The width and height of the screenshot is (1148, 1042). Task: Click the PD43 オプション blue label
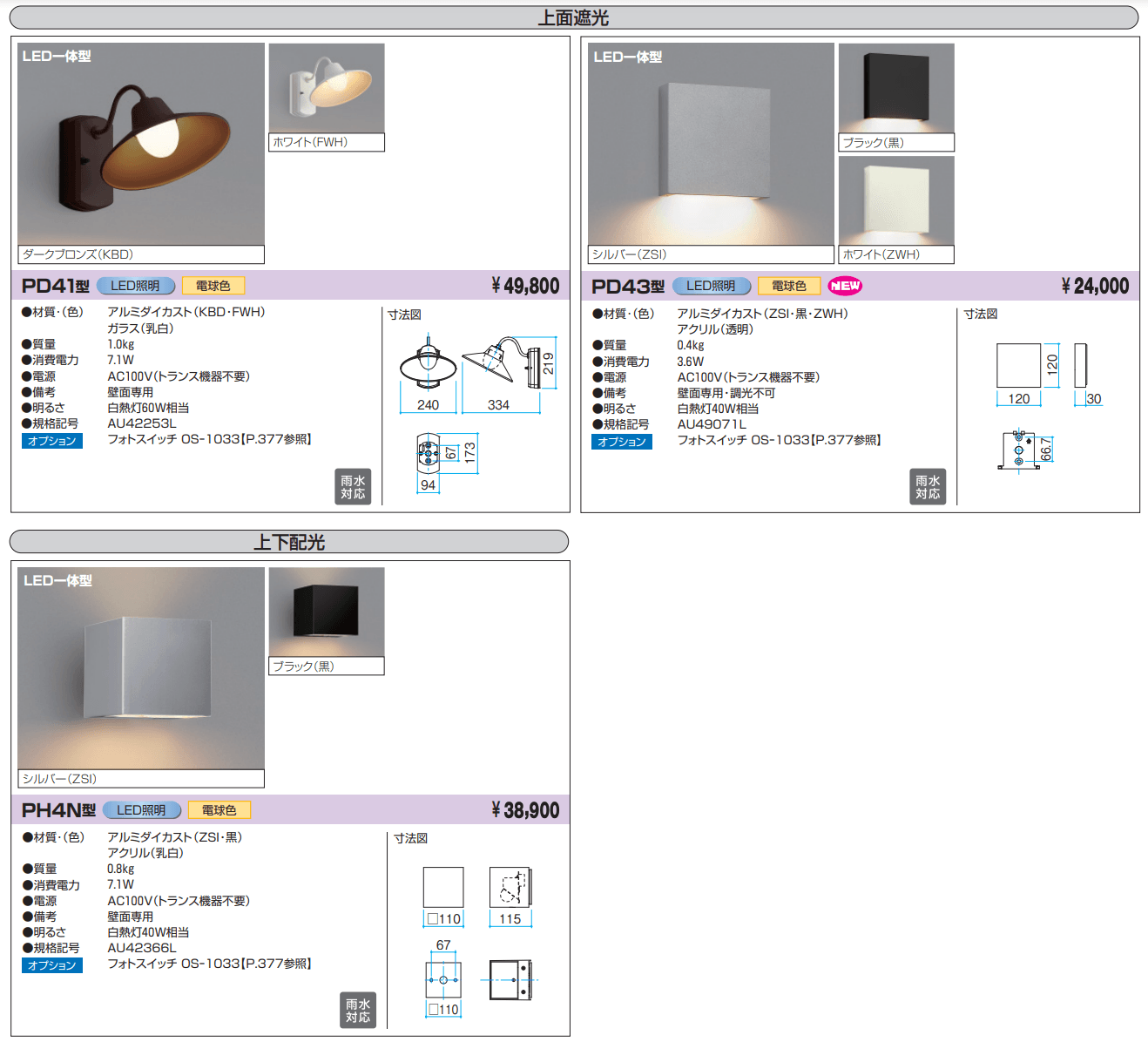622,442
